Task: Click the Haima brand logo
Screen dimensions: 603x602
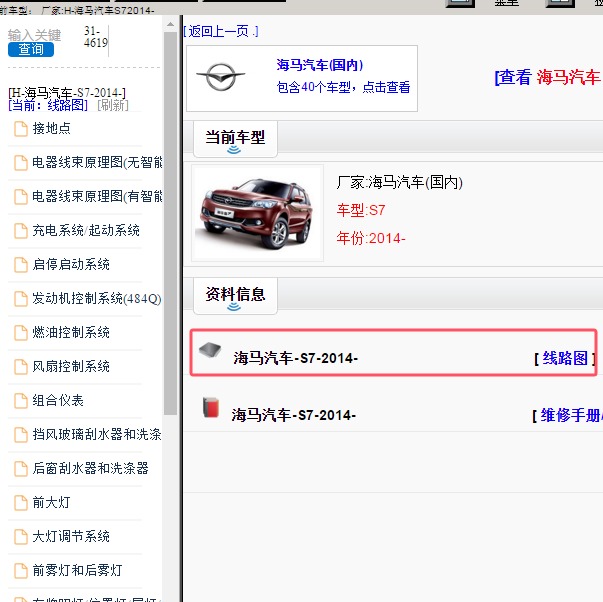Action: pos(220,77)
